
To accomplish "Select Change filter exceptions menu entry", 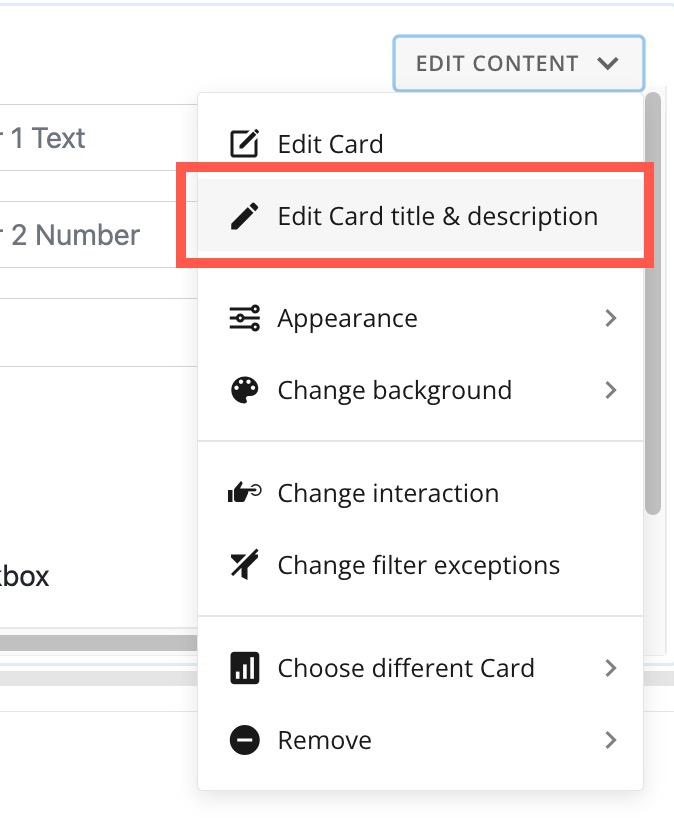I will [x=419, y=565].
